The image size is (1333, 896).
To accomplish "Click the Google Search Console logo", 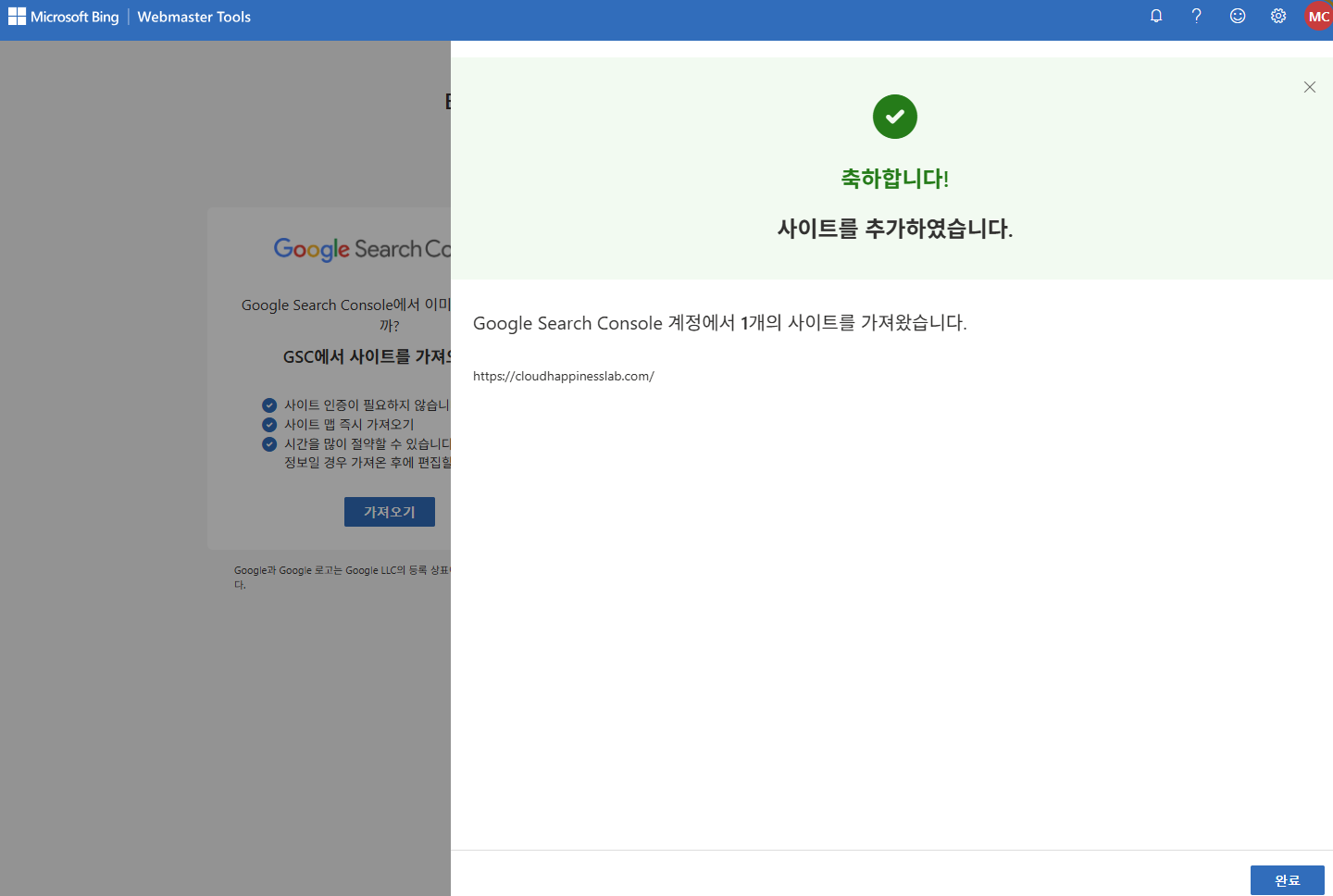I will point(362,249).
